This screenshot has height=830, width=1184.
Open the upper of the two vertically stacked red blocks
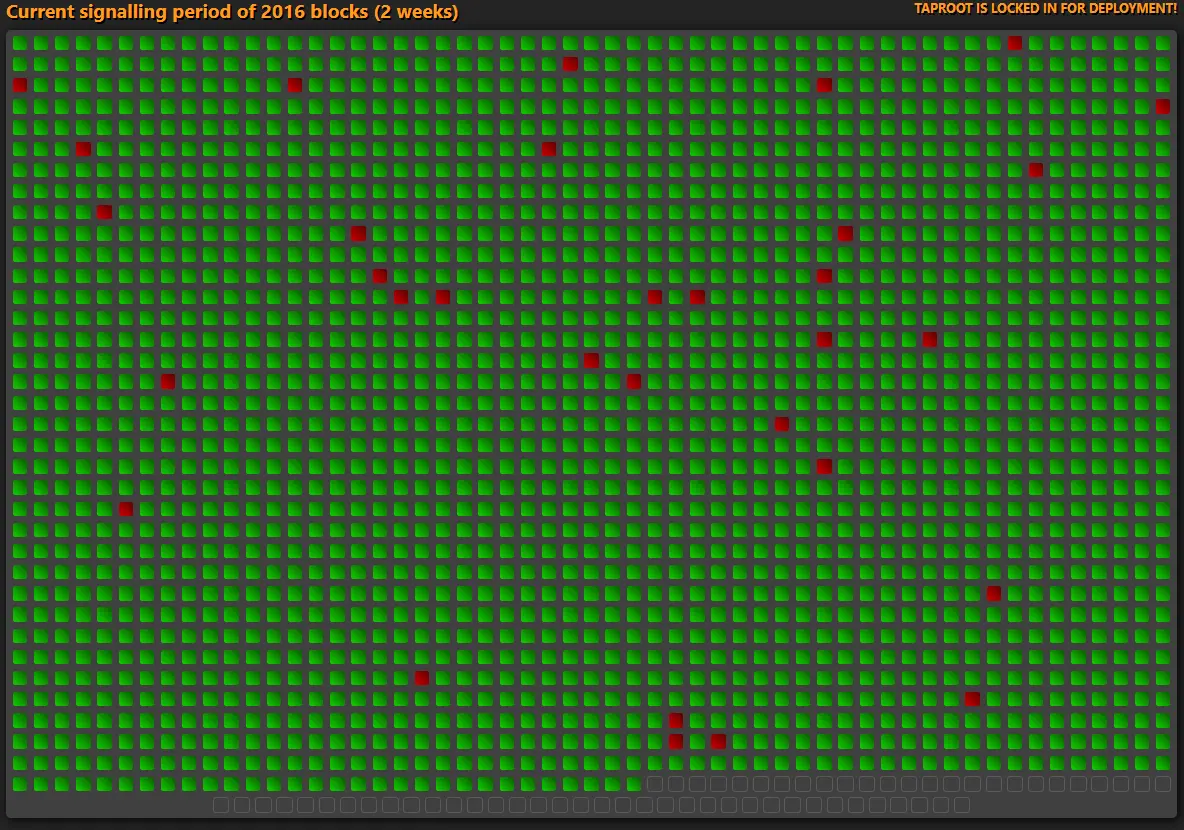pos(676,720)
